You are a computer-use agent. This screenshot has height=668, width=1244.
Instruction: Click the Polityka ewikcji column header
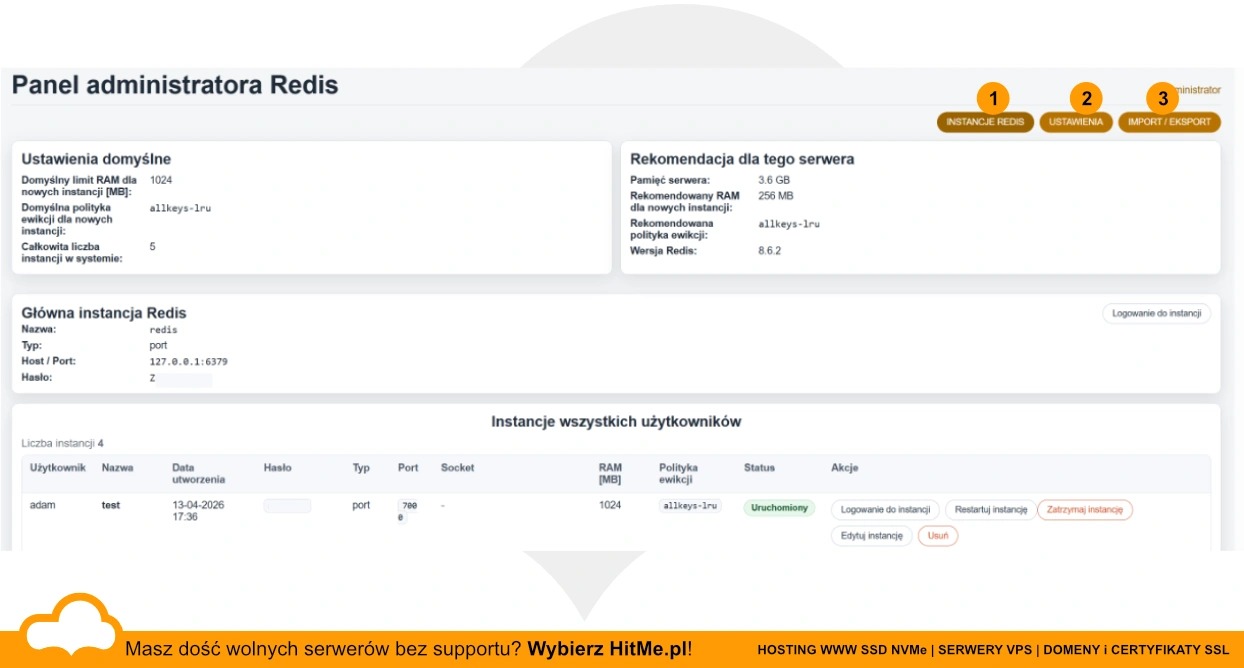tap(679, 473)
